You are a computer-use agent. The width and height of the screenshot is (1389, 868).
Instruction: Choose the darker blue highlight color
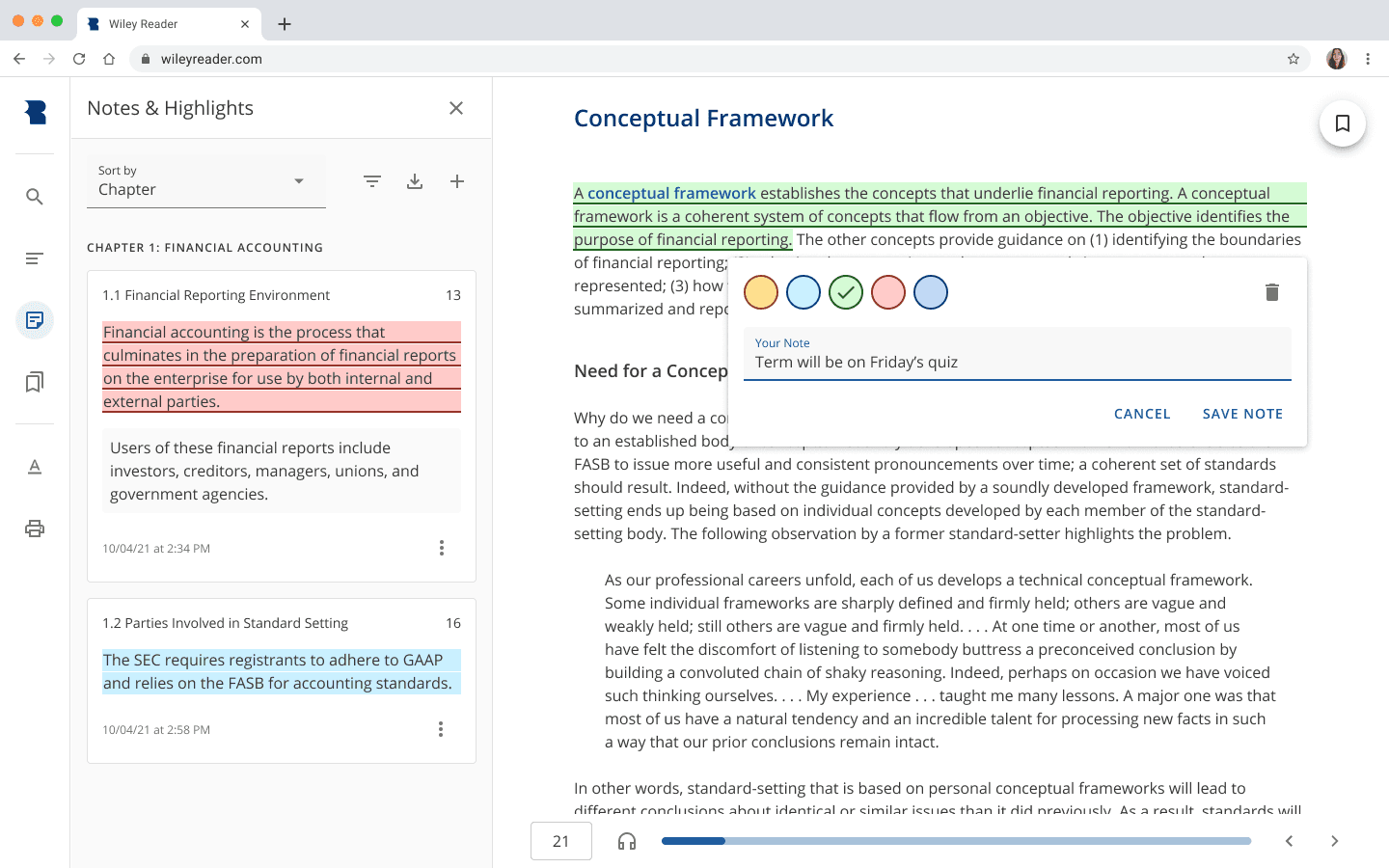coord(931,292)
